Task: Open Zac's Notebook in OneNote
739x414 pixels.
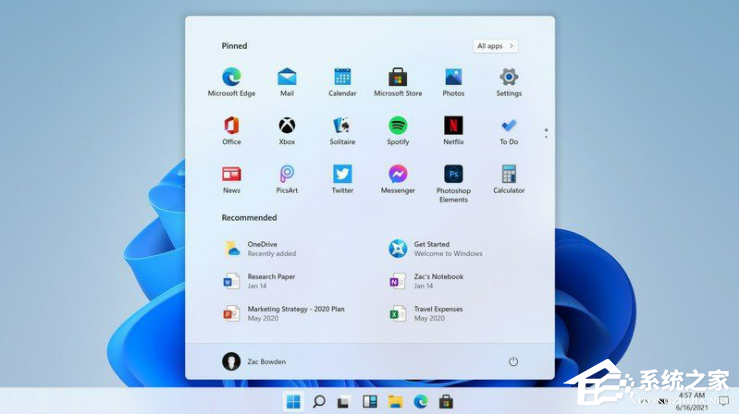Action: 426,281
